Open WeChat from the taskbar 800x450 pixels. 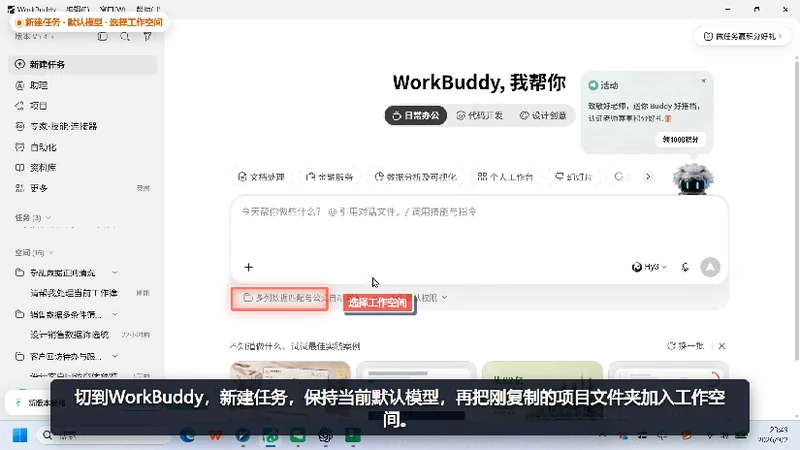(297, 435)
